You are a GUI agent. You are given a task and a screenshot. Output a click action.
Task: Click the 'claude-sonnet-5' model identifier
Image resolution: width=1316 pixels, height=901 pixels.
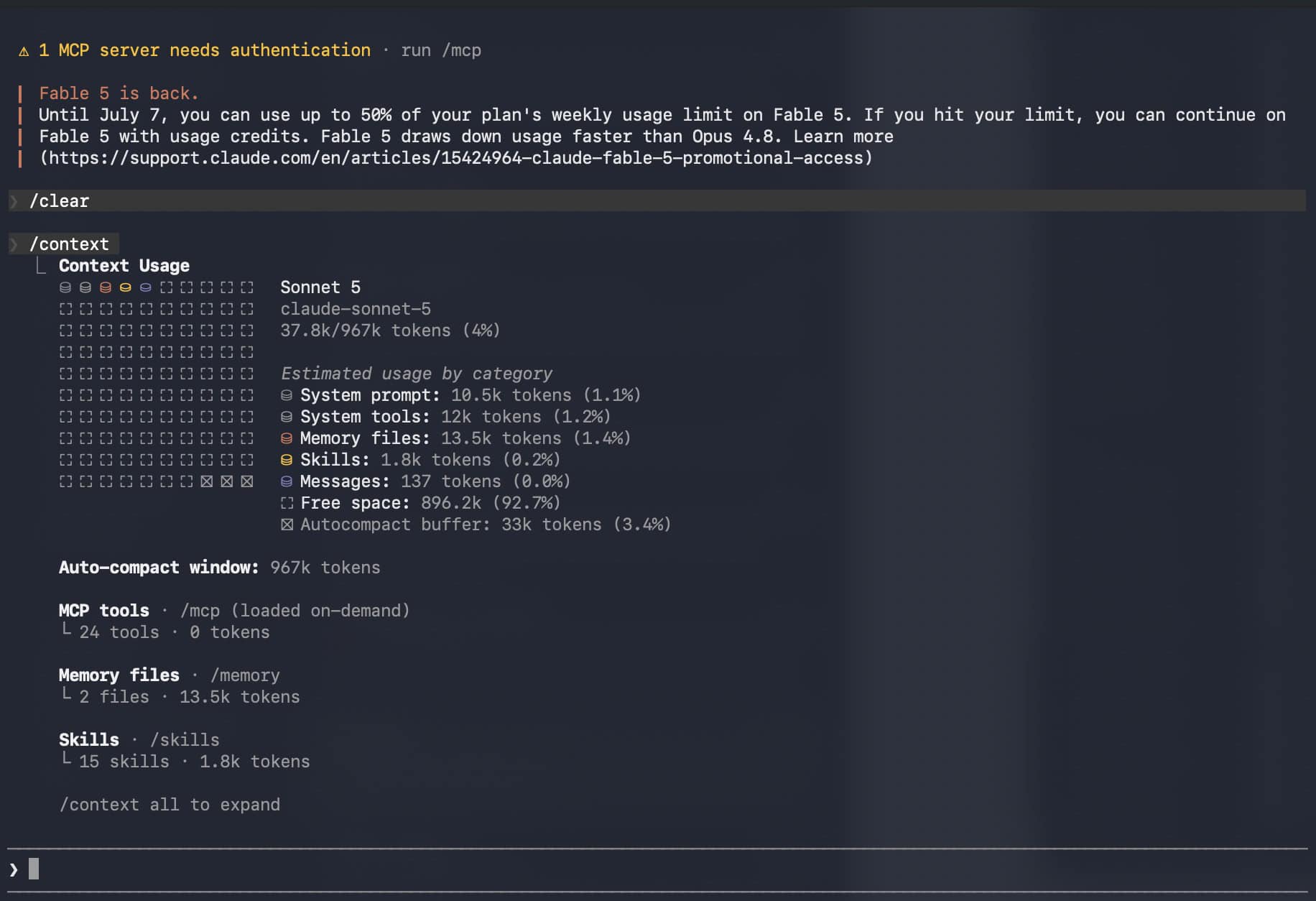356,309
